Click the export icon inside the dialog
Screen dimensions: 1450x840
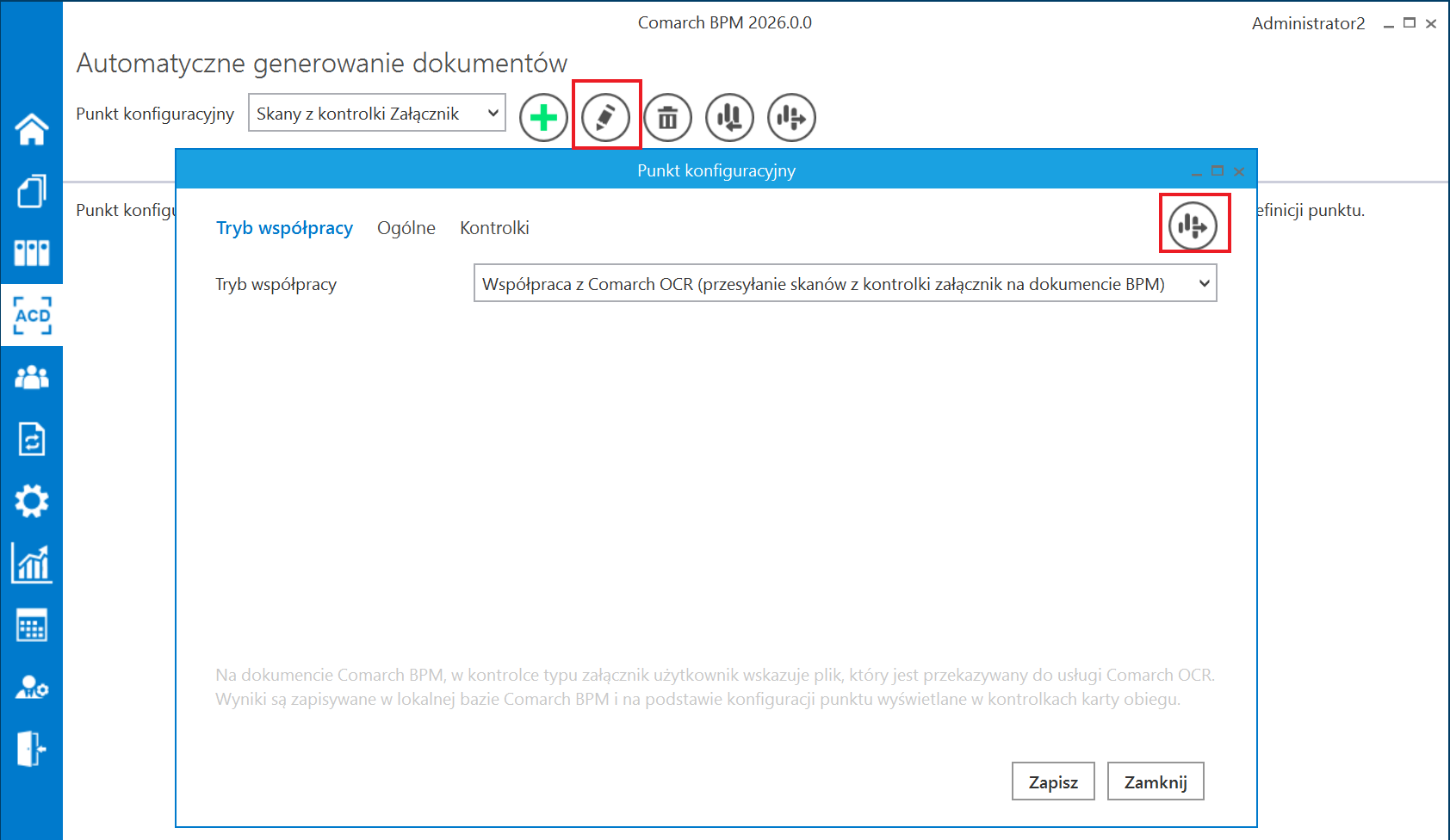click(1193, 225)
